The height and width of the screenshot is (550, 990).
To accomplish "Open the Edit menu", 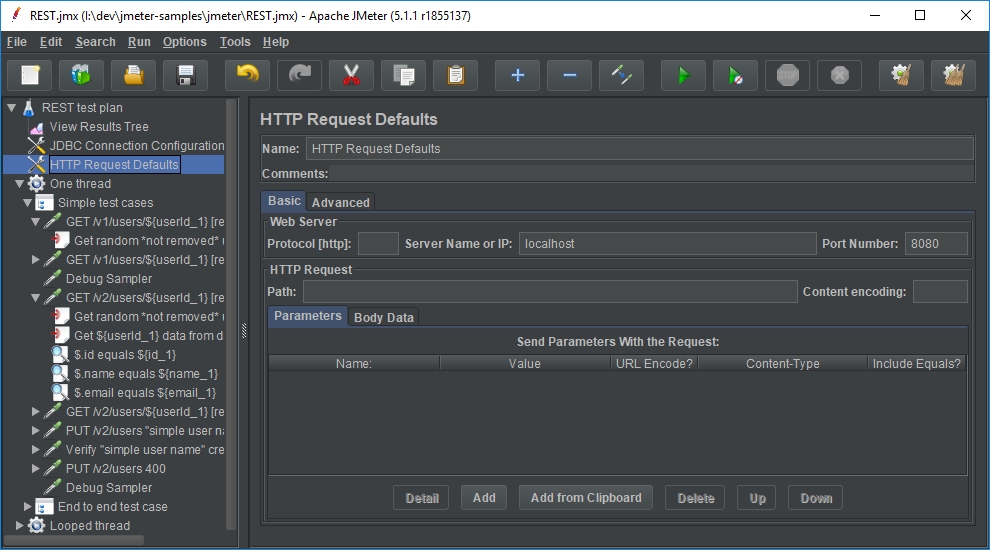I will click(x=51, y=42).
